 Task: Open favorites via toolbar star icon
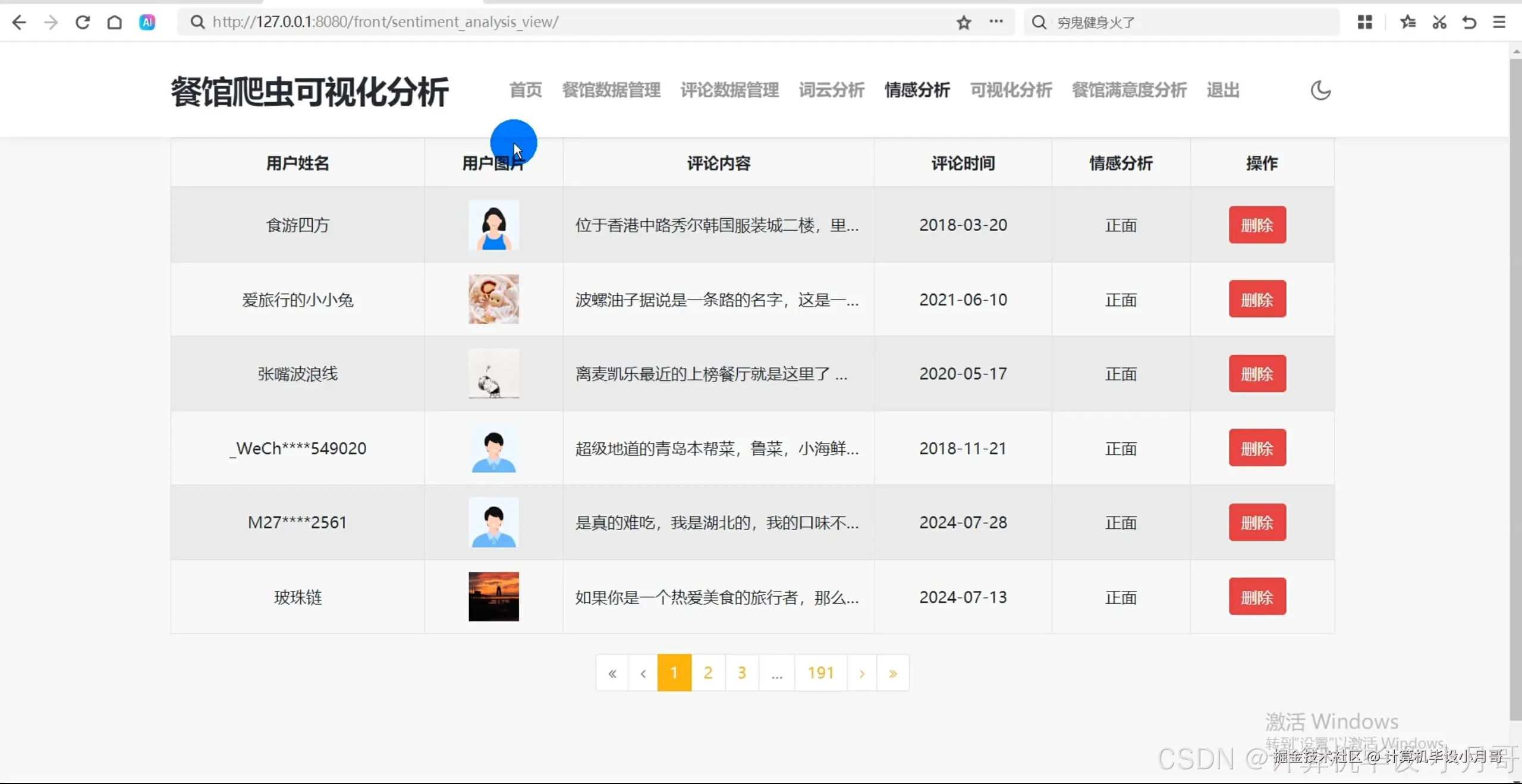(1407, 22)
